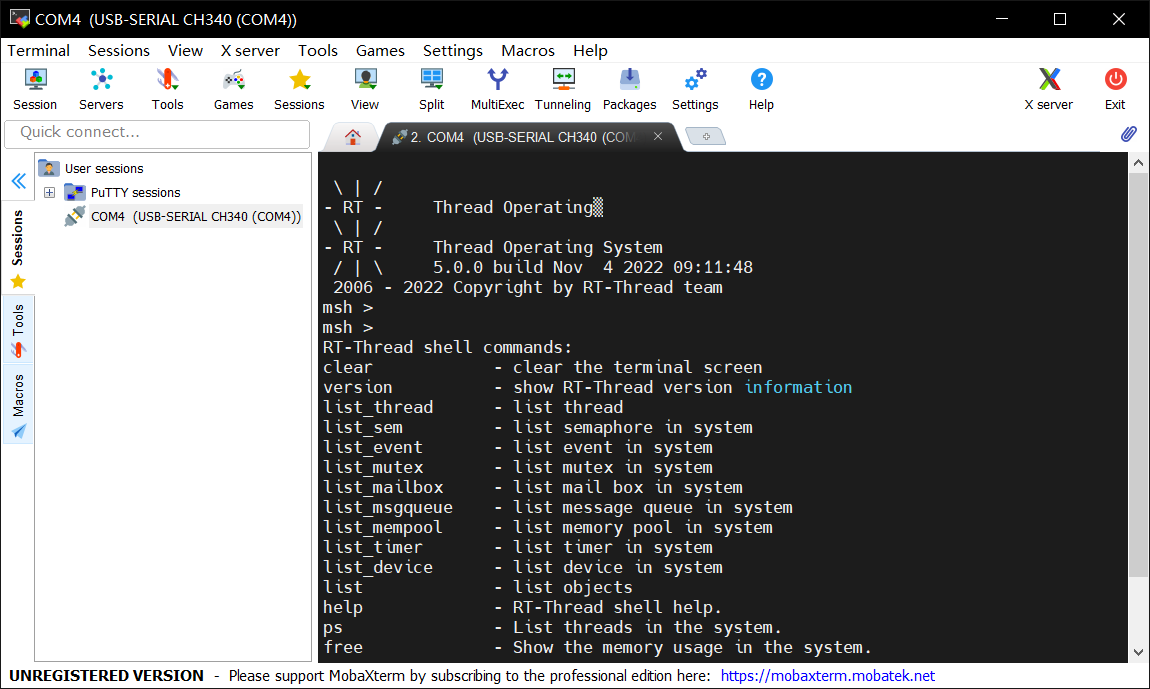Viewport: 1150px width, 689px height.
Task: Open the Sessions menu
Action: coord(119,51)
